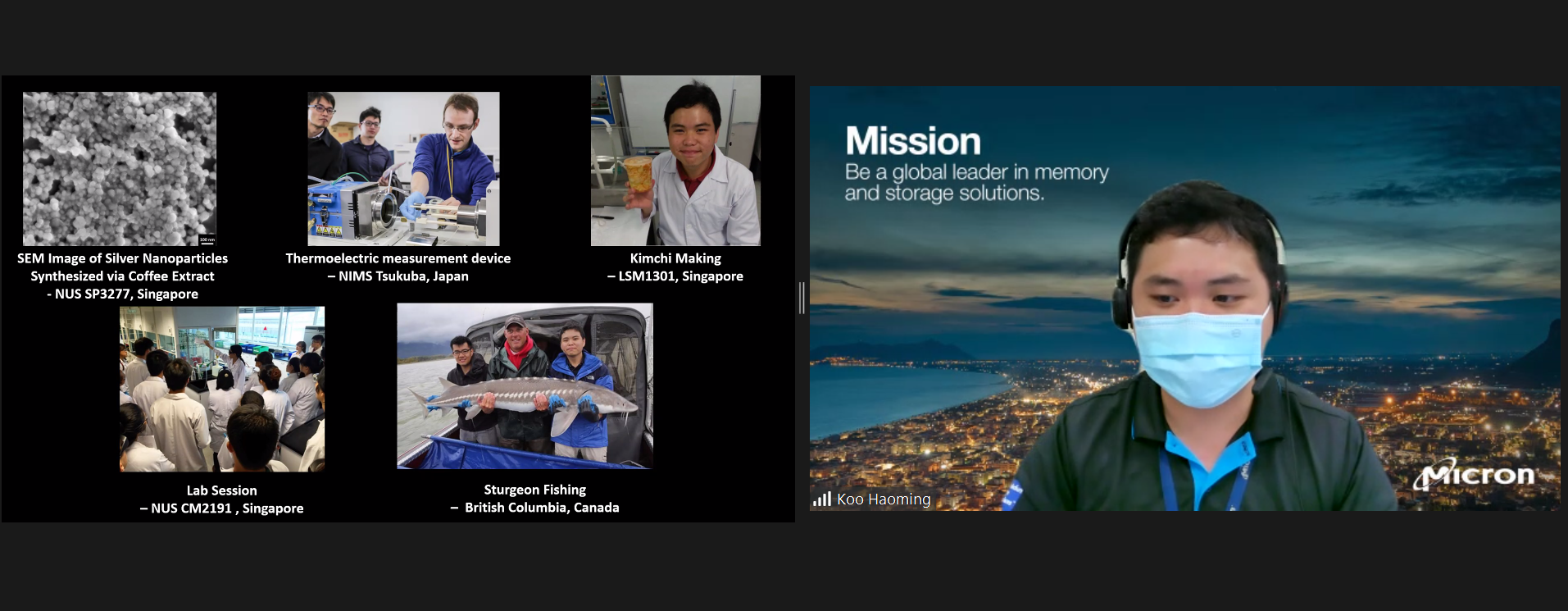This screenshot has height=611, width=1568.
Task: Select the Koo Haoming participant name label
Action: tap(884, 499)
